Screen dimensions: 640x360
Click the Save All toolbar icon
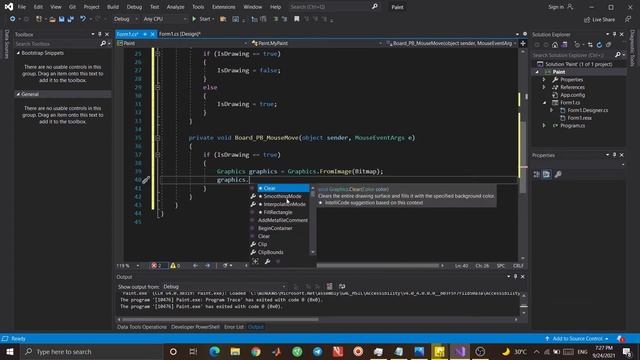(71, 19)
